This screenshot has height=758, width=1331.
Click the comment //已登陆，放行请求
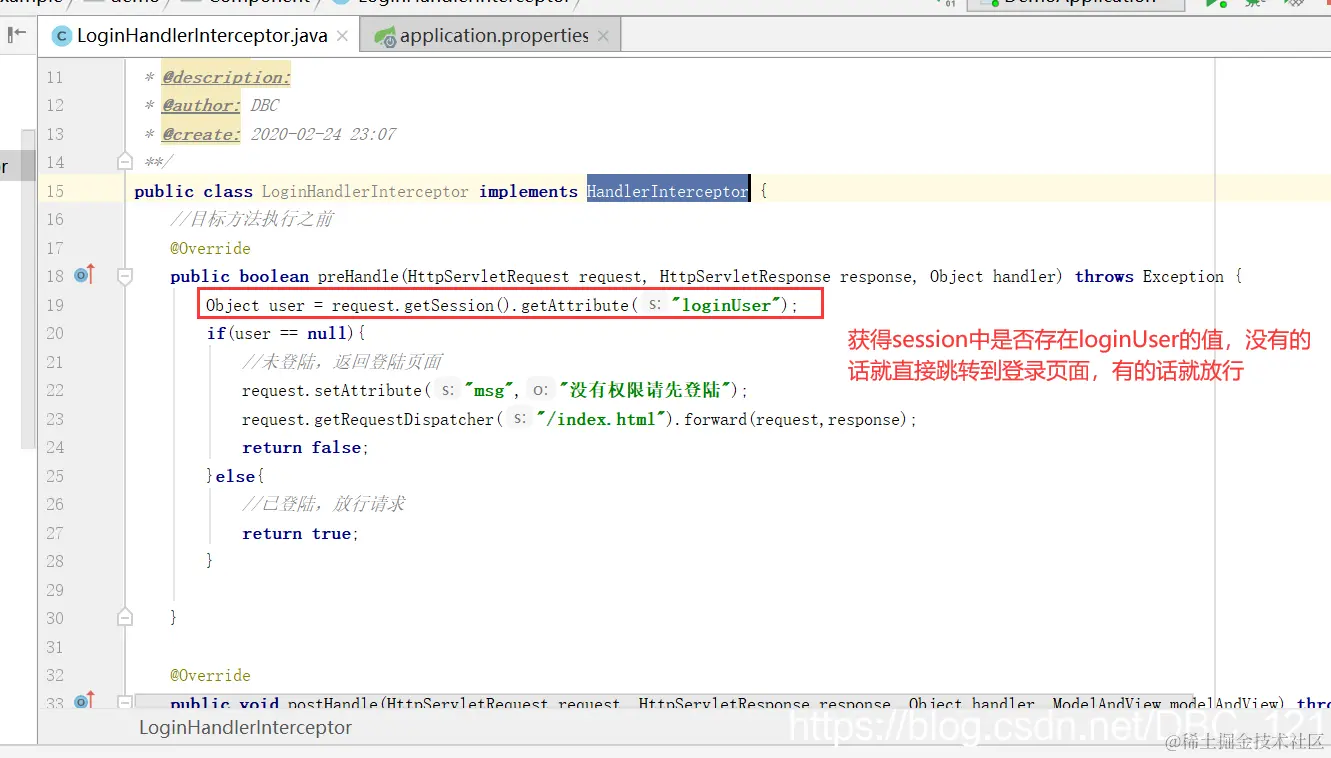(x=324, y=504)
